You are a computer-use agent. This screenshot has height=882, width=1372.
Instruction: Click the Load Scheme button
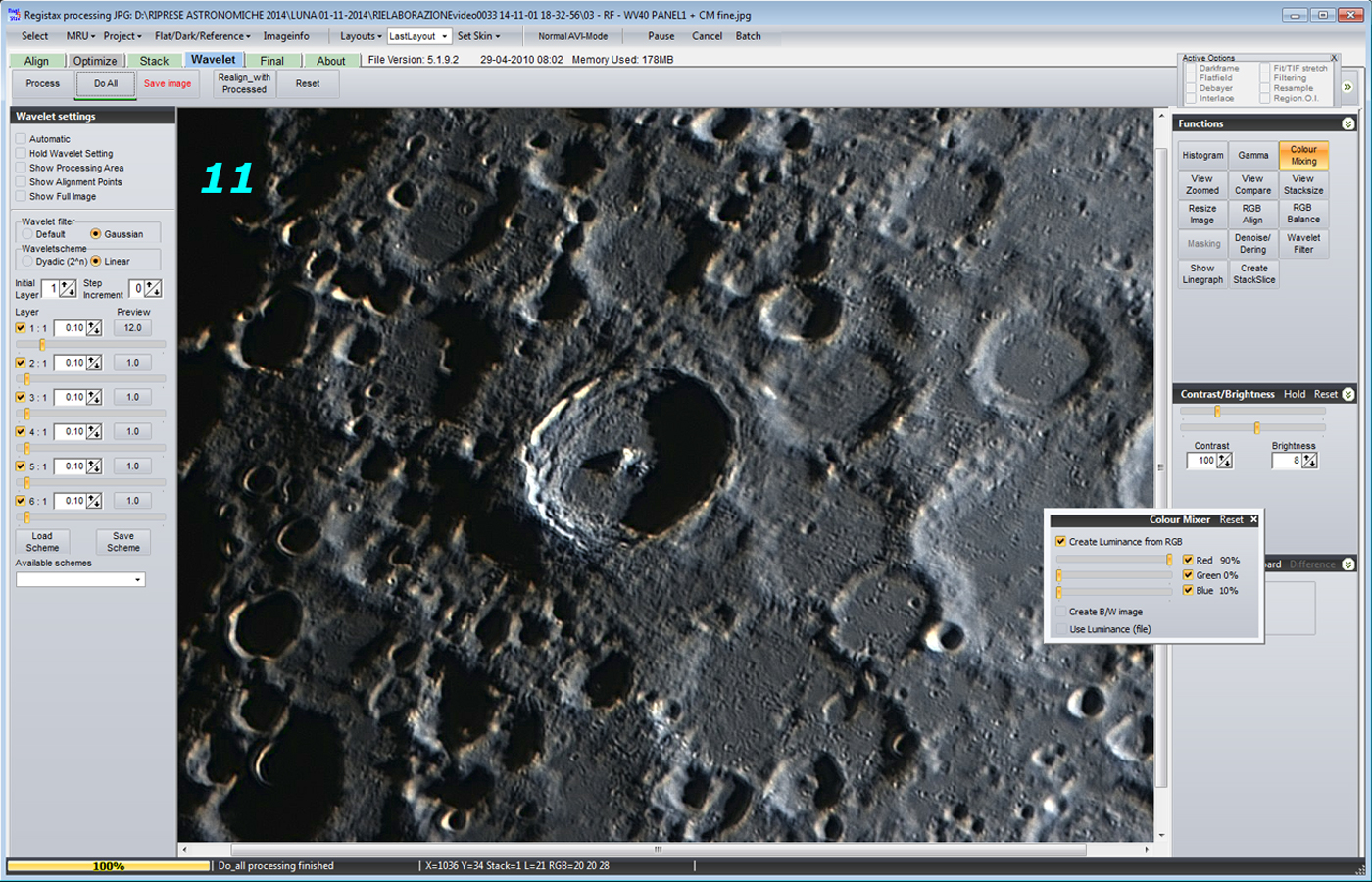pyautogui.click(x=42, y=542)
